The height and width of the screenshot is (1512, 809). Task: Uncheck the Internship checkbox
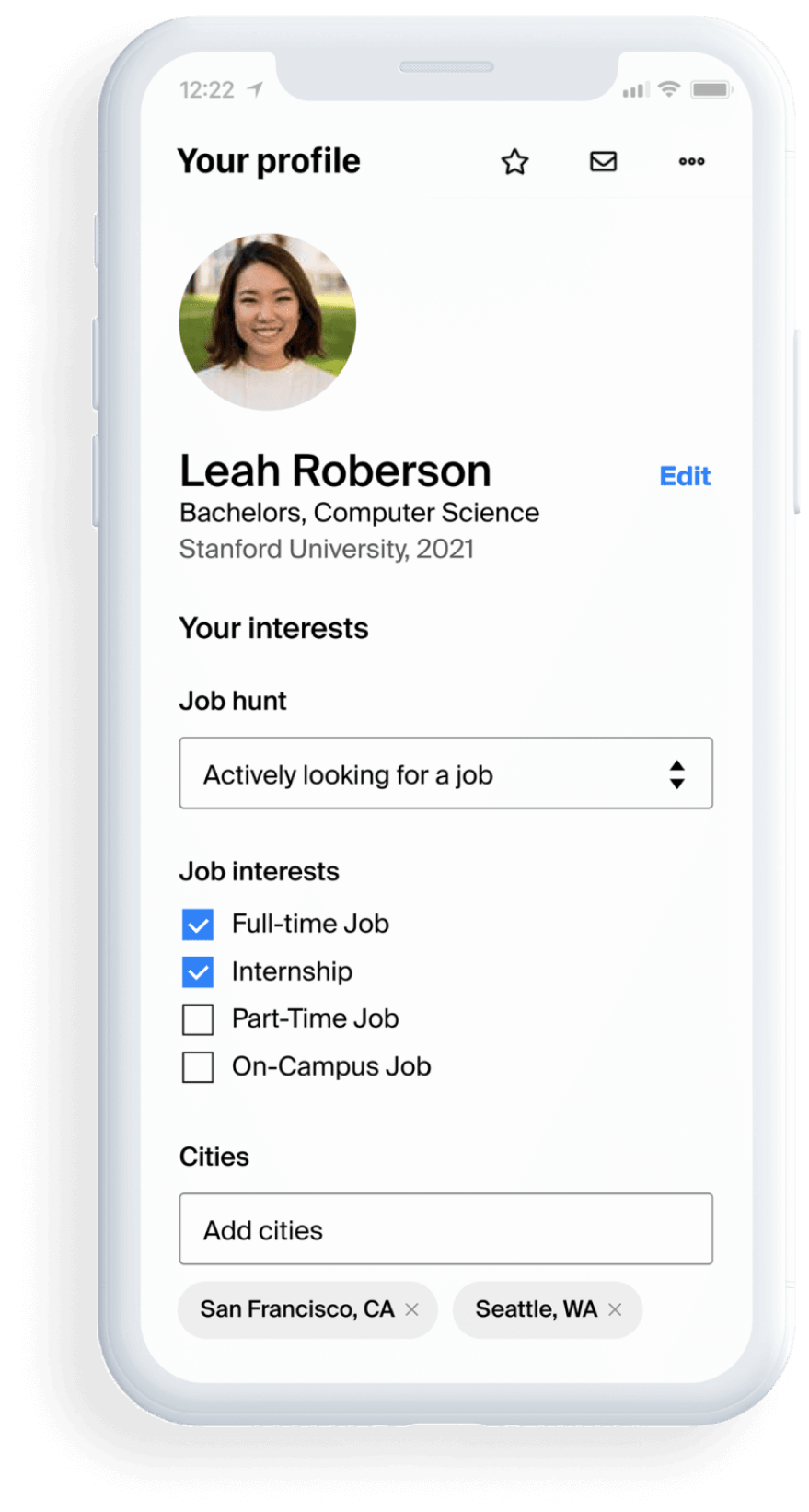coord(198,972)
